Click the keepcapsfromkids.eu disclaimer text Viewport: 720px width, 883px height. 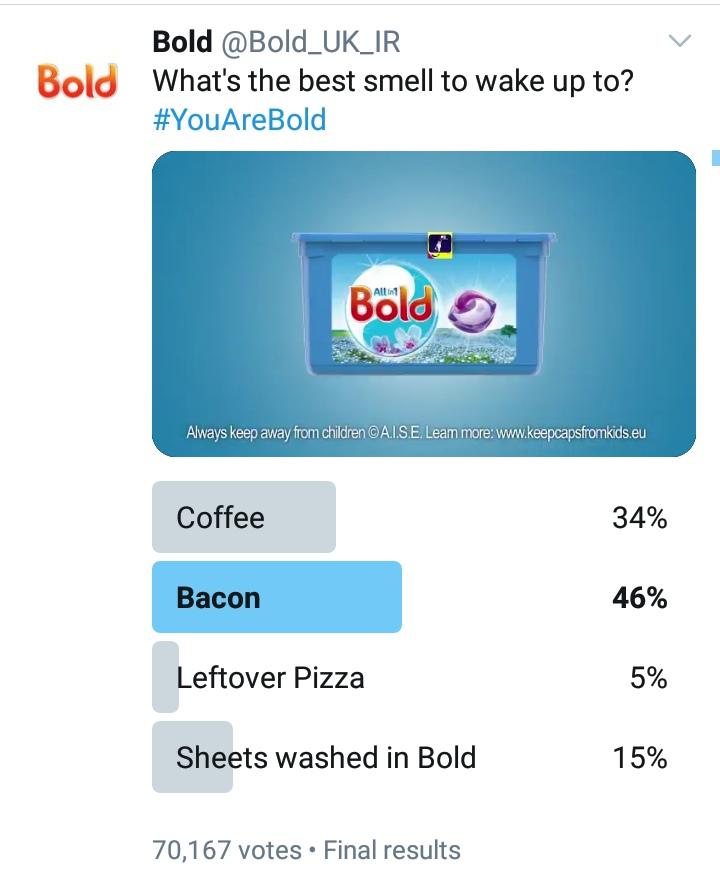(416, 433)
